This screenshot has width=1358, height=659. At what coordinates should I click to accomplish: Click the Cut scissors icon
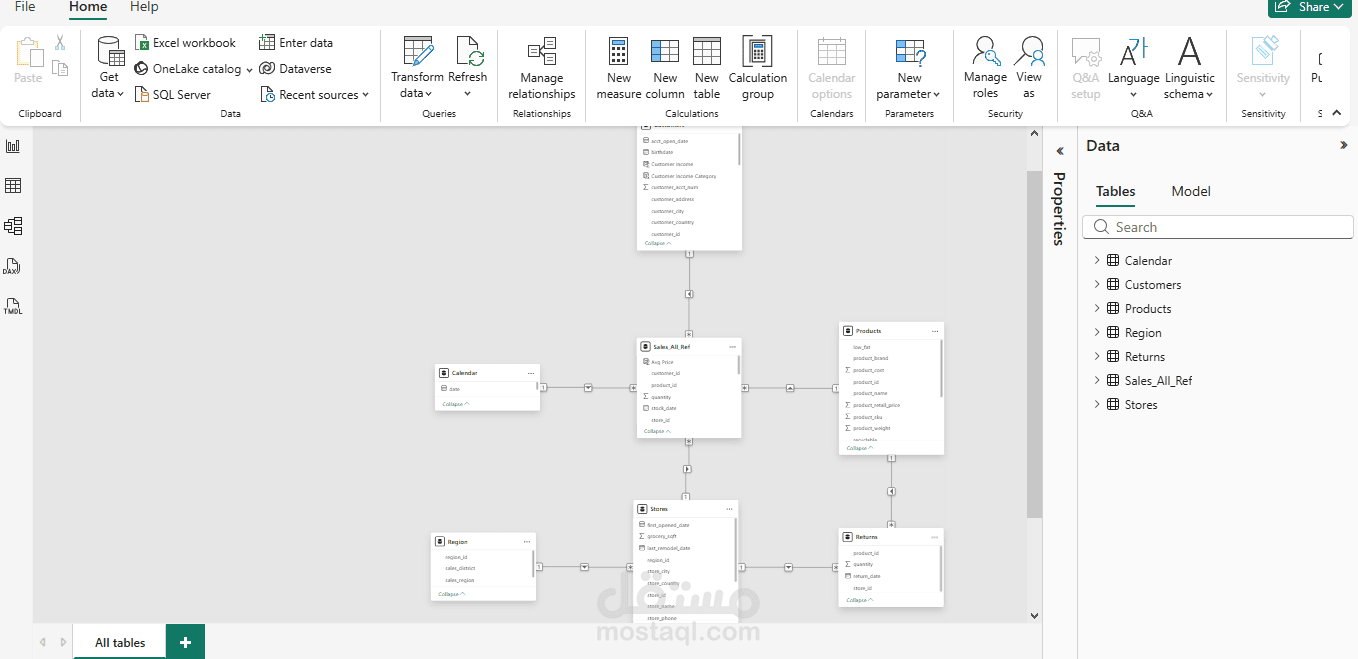(x=60, y=43)
